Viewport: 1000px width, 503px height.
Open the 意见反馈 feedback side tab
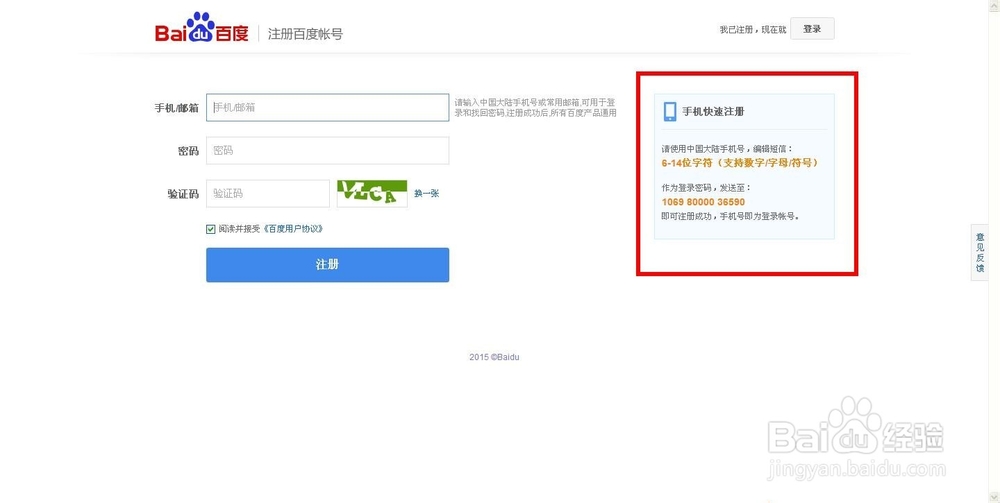pyautogui.click(x=980, y=252)
